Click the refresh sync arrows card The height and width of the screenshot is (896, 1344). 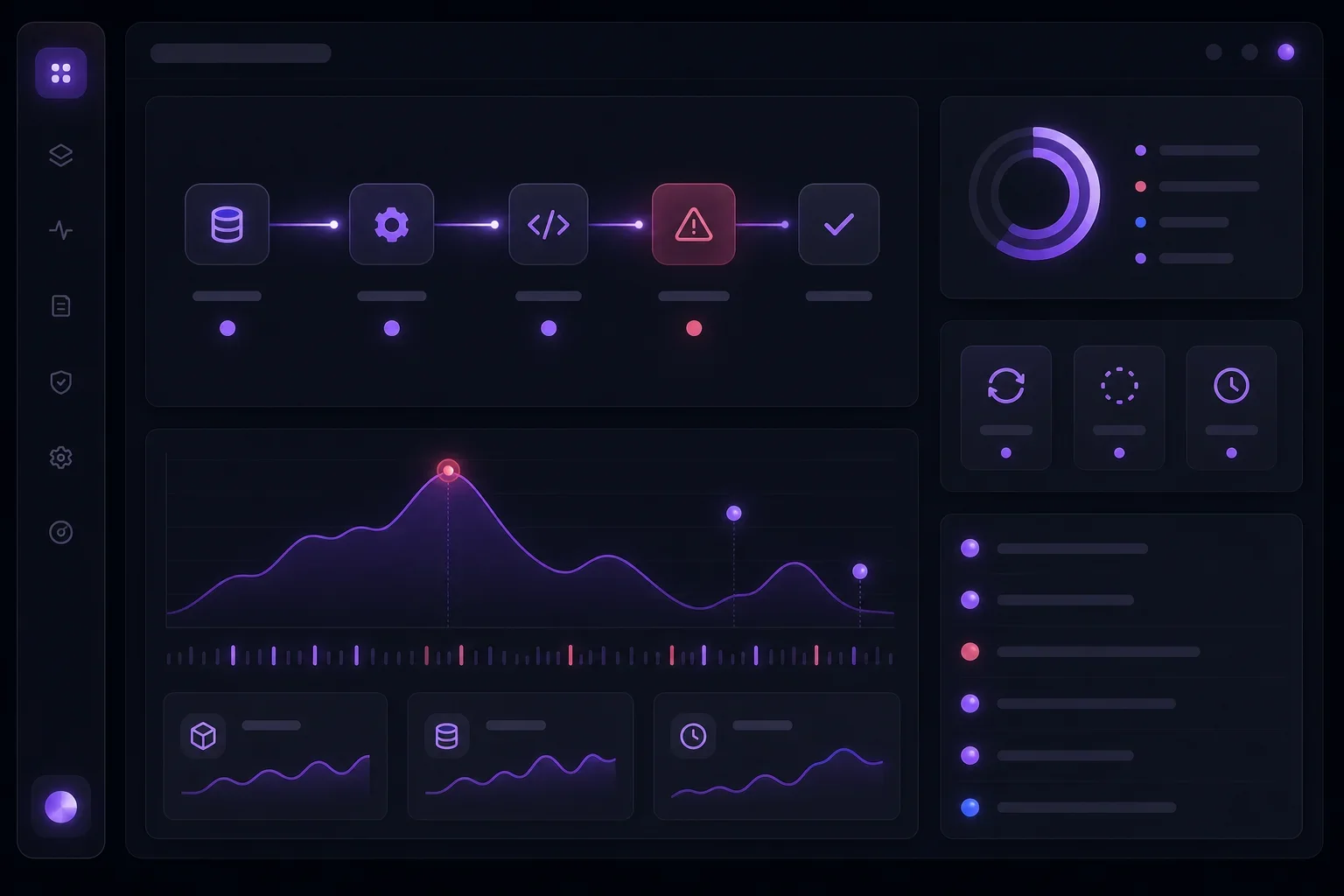[1006, 408]
